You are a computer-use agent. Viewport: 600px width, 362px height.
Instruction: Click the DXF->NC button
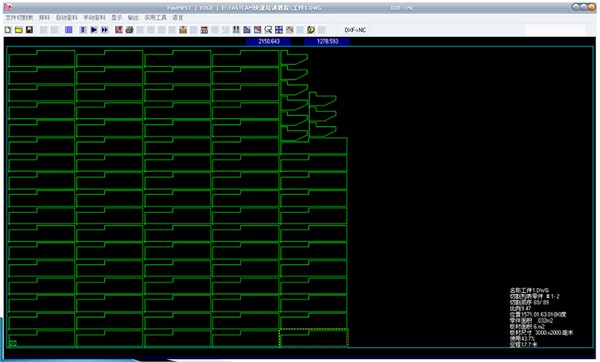coord(355,29)
